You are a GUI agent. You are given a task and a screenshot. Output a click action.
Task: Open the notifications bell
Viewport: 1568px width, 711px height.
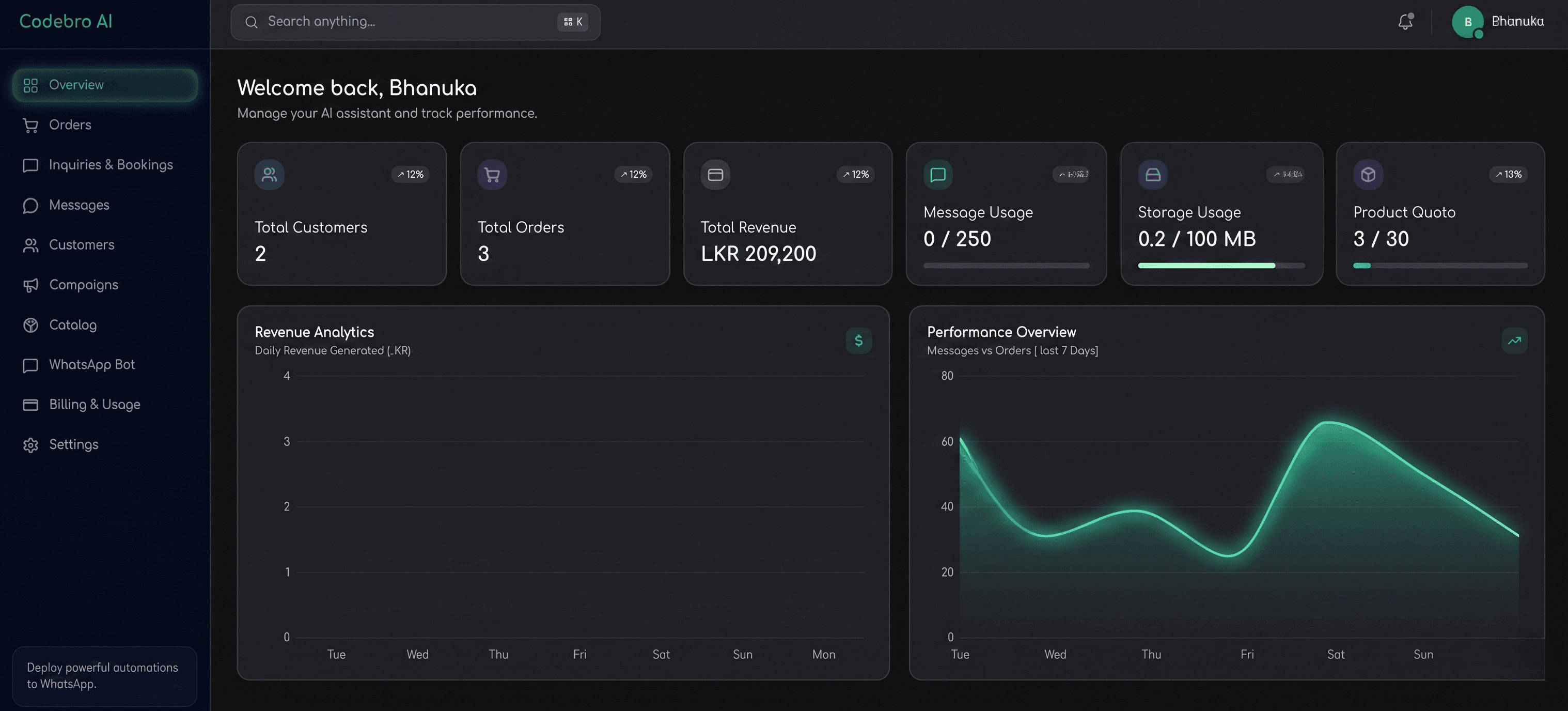point(1405,22)
